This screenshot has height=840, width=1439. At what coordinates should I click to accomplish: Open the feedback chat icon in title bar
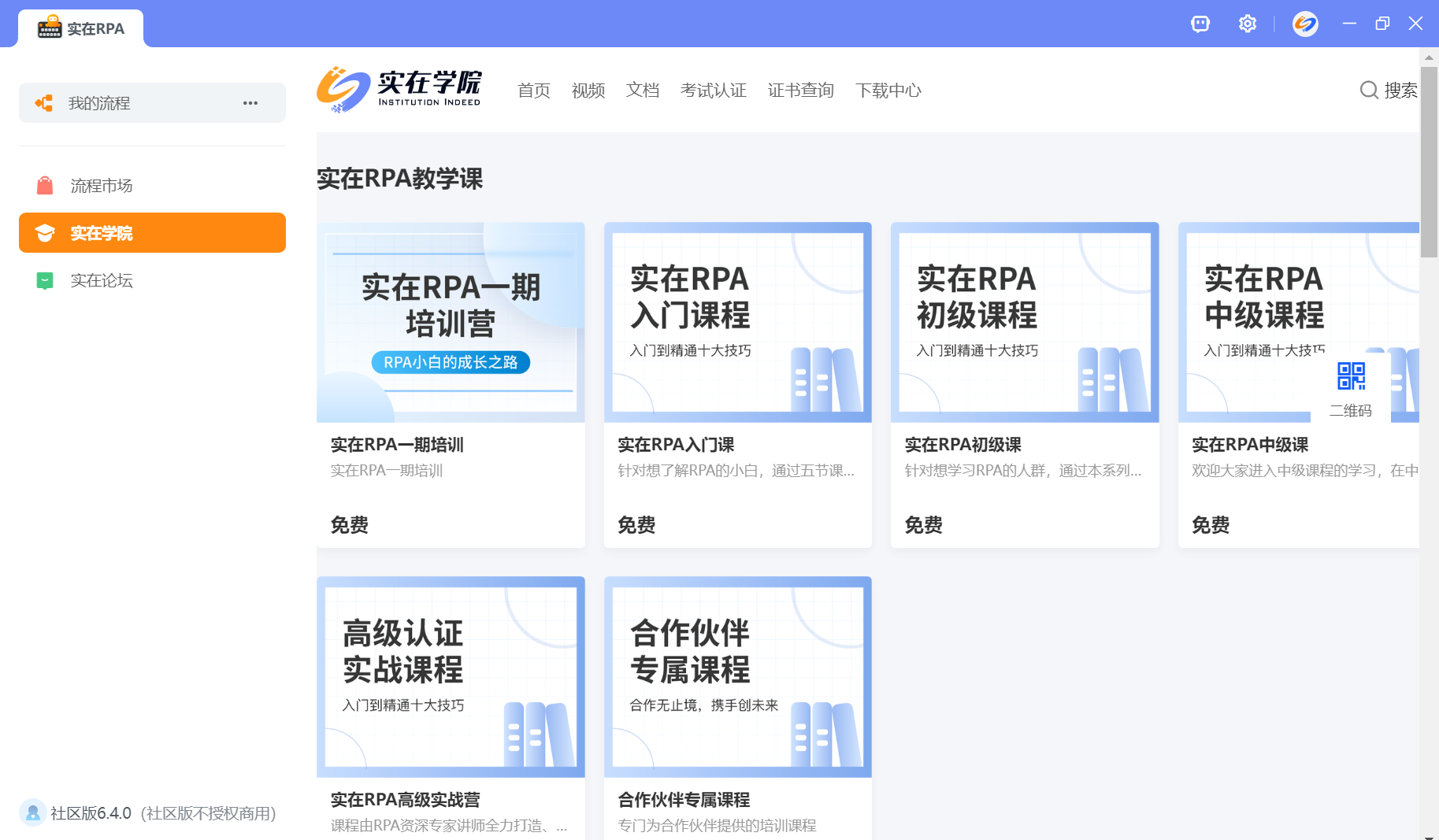(x=1200, y=24)
